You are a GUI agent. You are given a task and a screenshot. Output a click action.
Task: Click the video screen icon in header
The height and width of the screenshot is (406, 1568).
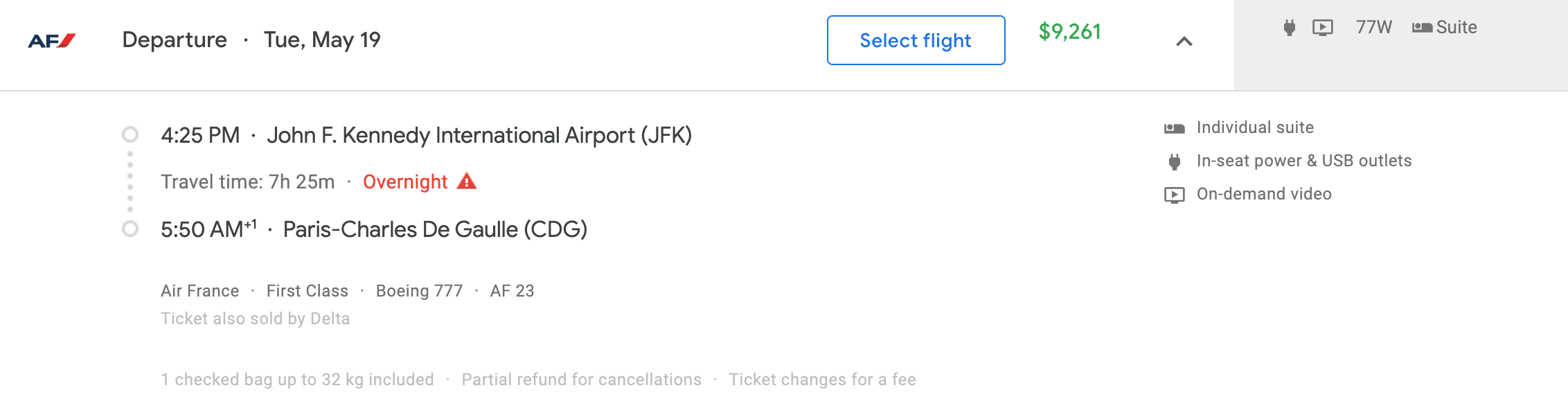1322,28
